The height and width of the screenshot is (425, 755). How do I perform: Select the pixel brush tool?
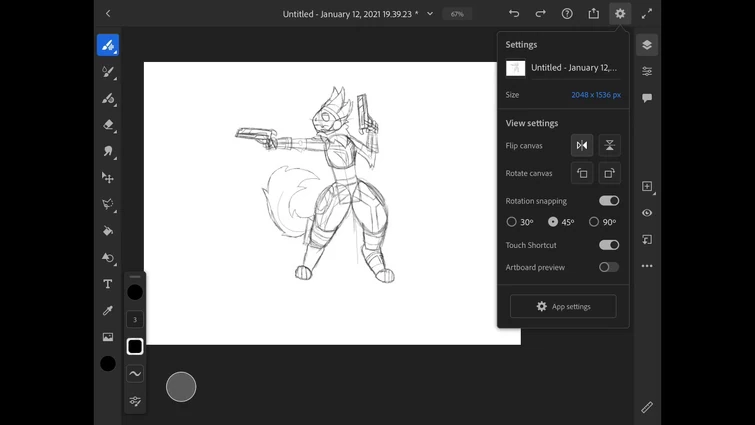[x=108, y=45]
